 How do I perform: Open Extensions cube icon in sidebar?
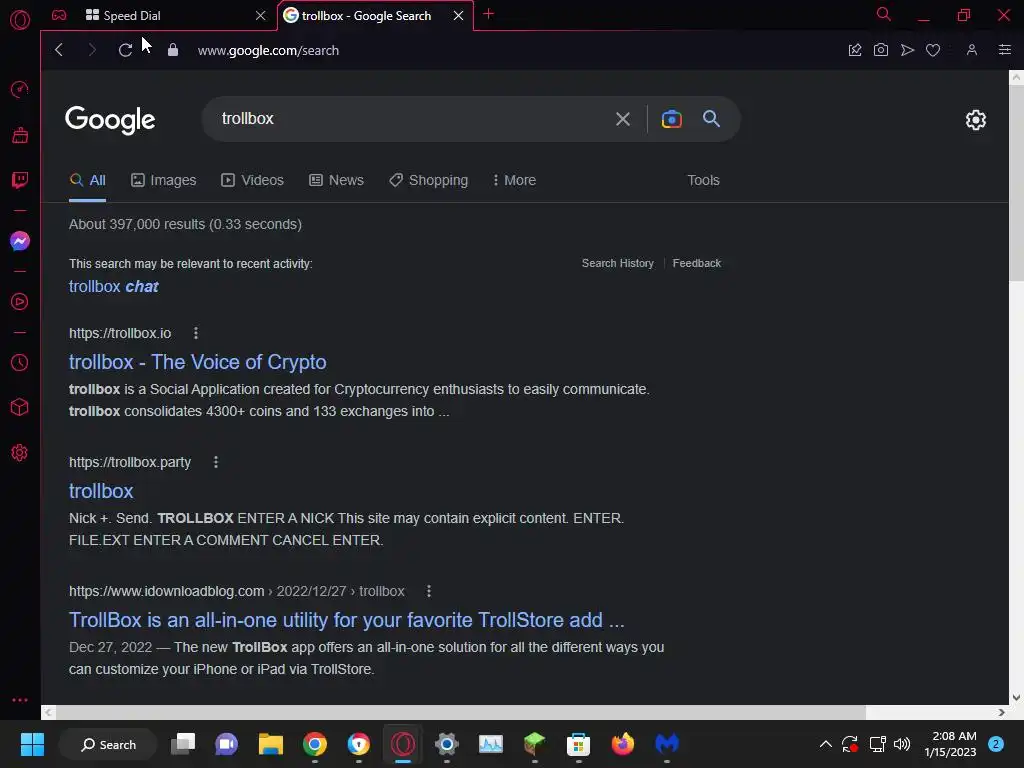tap(20, 408)
